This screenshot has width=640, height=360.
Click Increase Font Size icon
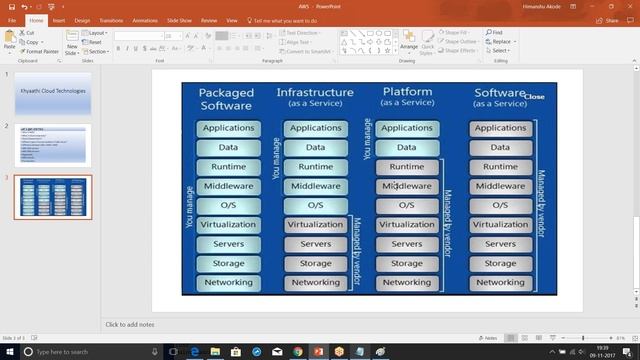(x=187, y=36)
